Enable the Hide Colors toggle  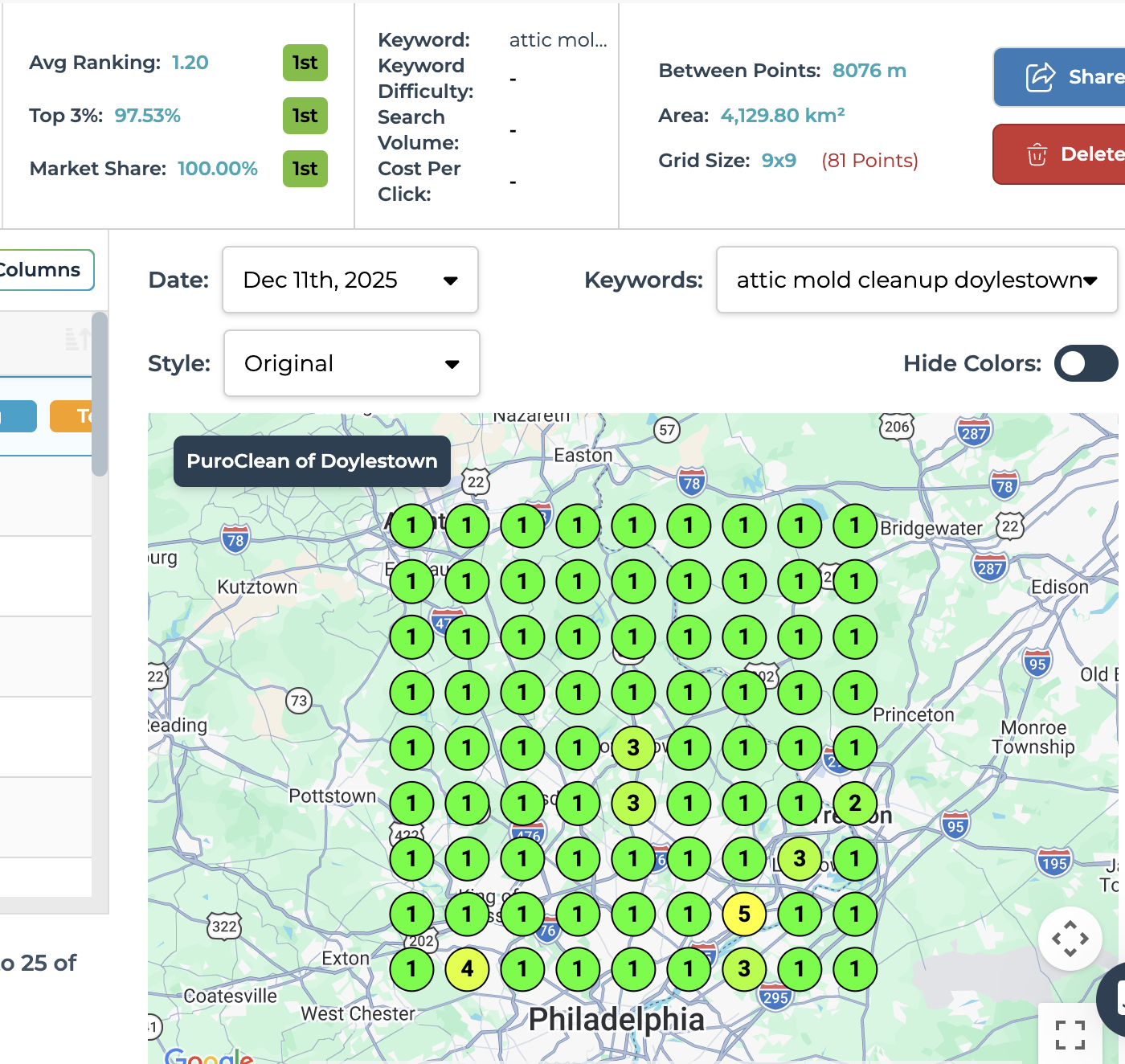coord(1085,363)
